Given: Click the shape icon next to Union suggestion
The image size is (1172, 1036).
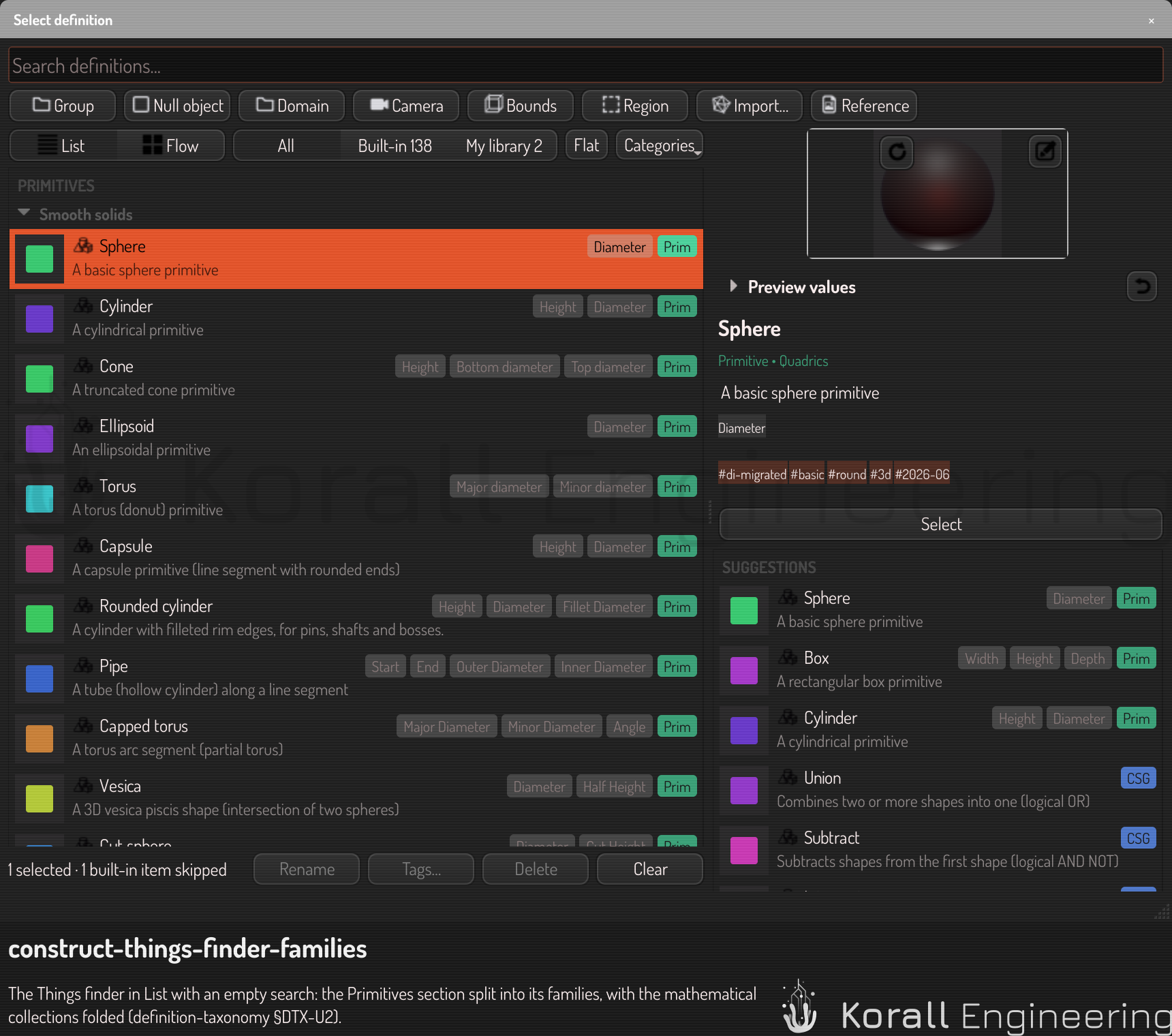Looking at the screenshot, I should coord(788,777).
